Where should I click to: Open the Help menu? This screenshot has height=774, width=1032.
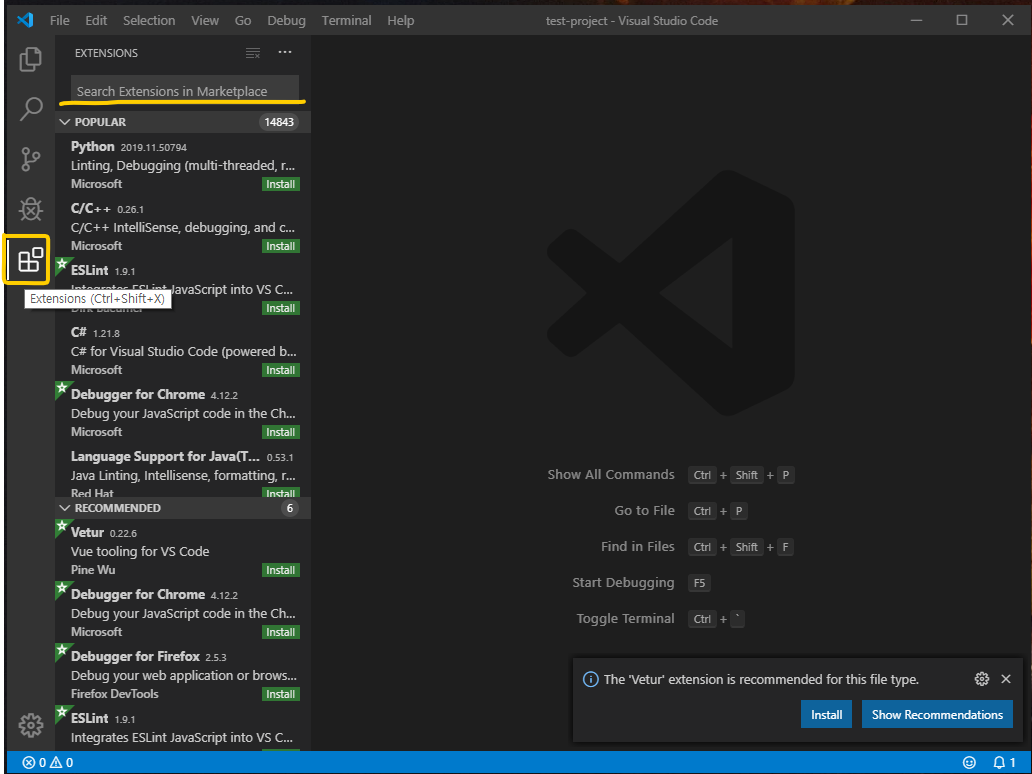[x=400, y=20]
